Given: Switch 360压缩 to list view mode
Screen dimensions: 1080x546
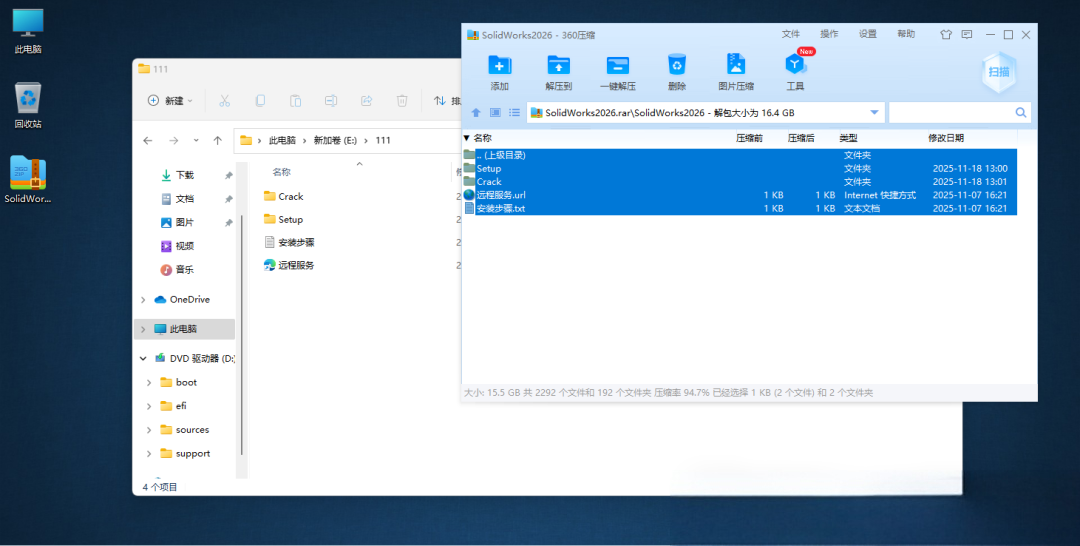Looking at the screenshot, I should coord(515,113).
